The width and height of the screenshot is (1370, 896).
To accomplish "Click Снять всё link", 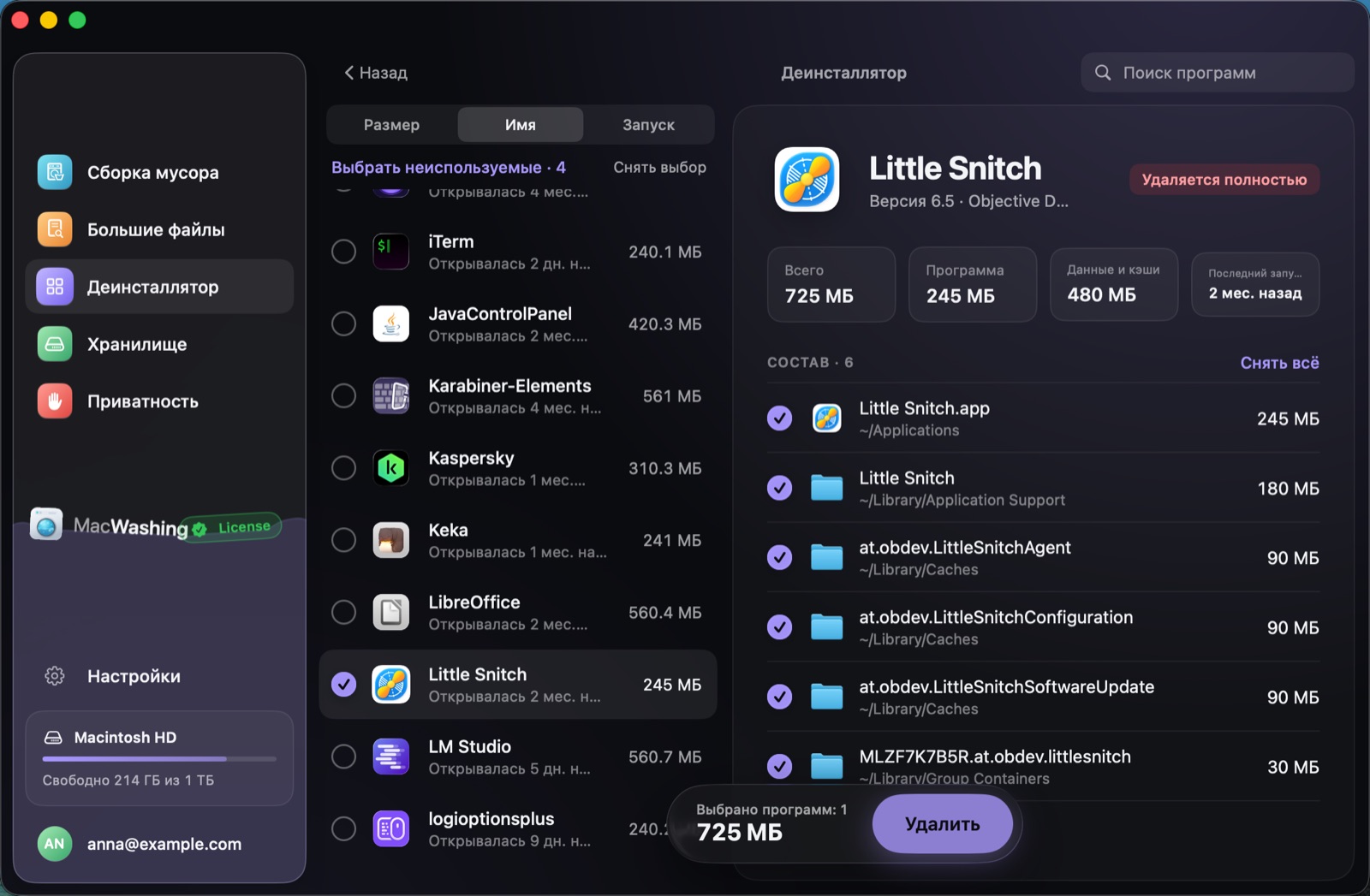I will [1279, 363].
